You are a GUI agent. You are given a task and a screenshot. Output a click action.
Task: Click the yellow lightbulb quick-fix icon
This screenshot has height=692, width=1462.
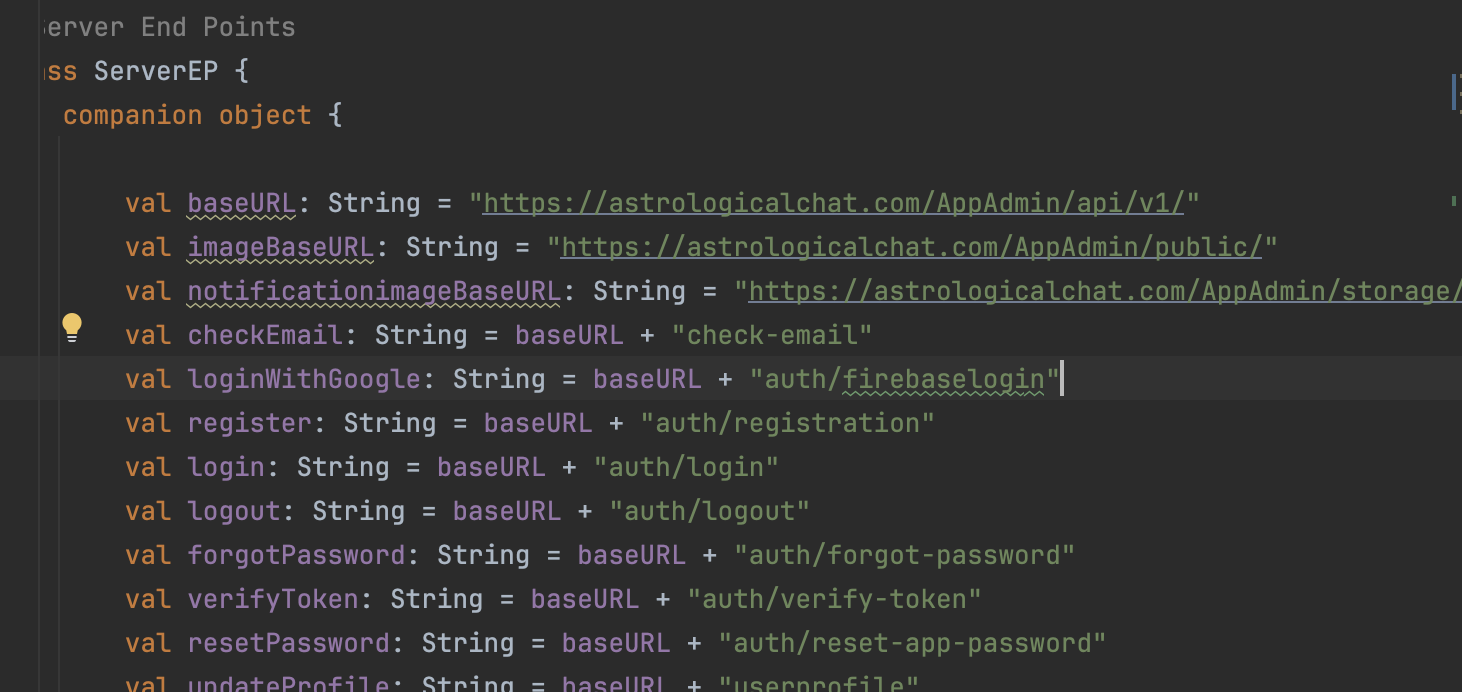coord(72,327)
